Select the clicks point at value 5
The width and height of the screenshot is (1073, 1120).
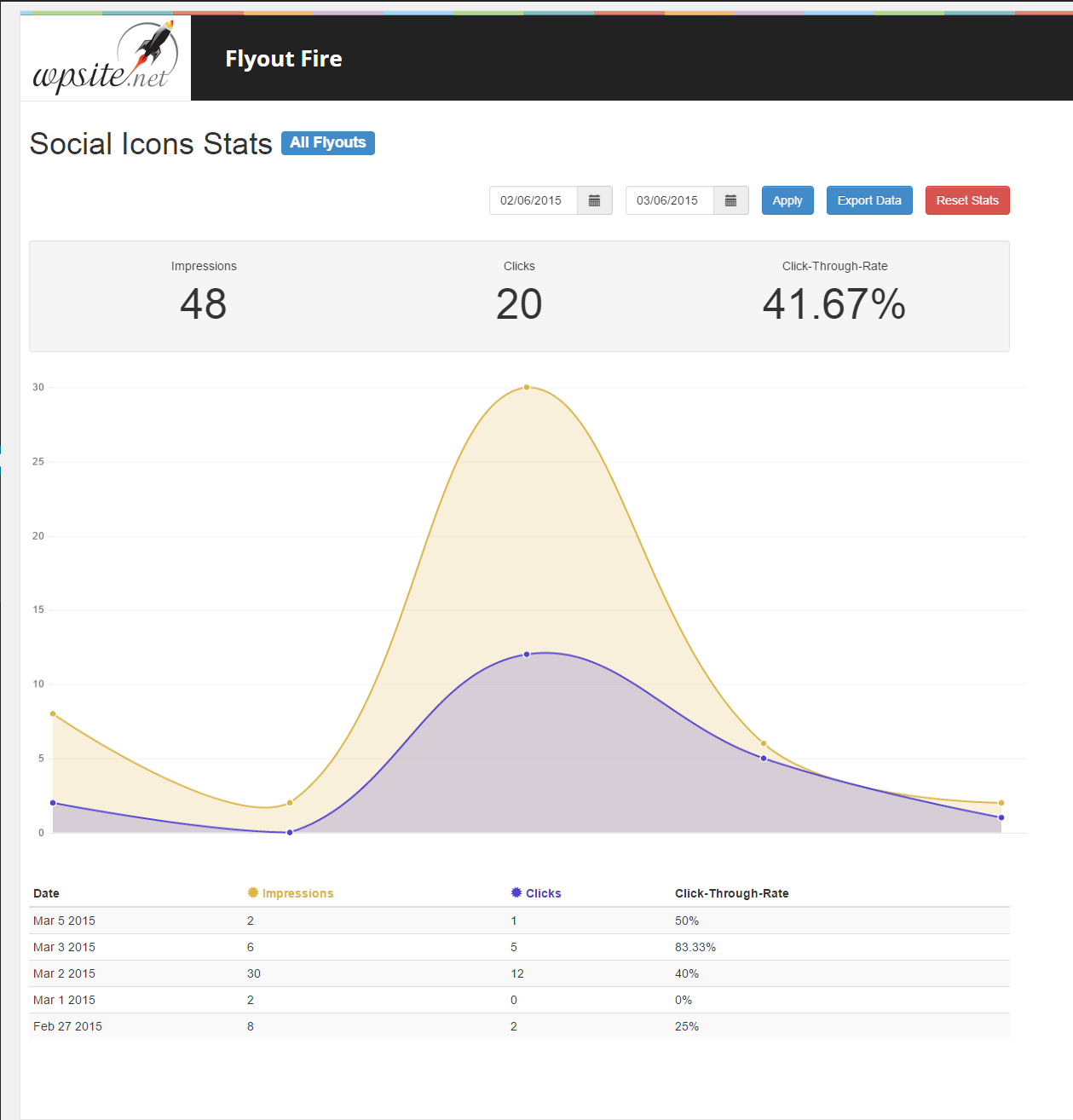tap(764, 759)
